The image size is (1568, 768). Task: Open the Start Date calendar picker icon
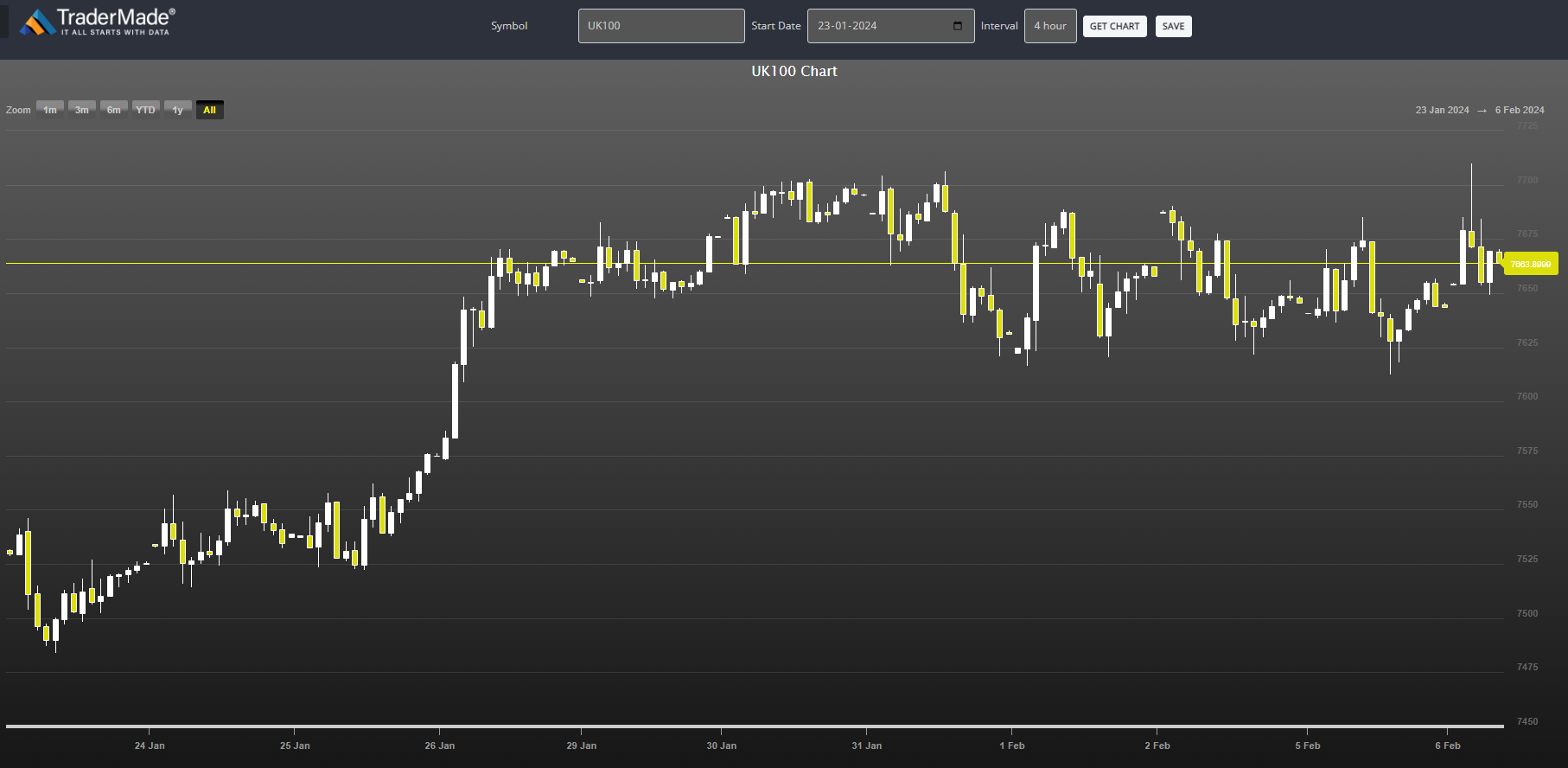(958, 26)
